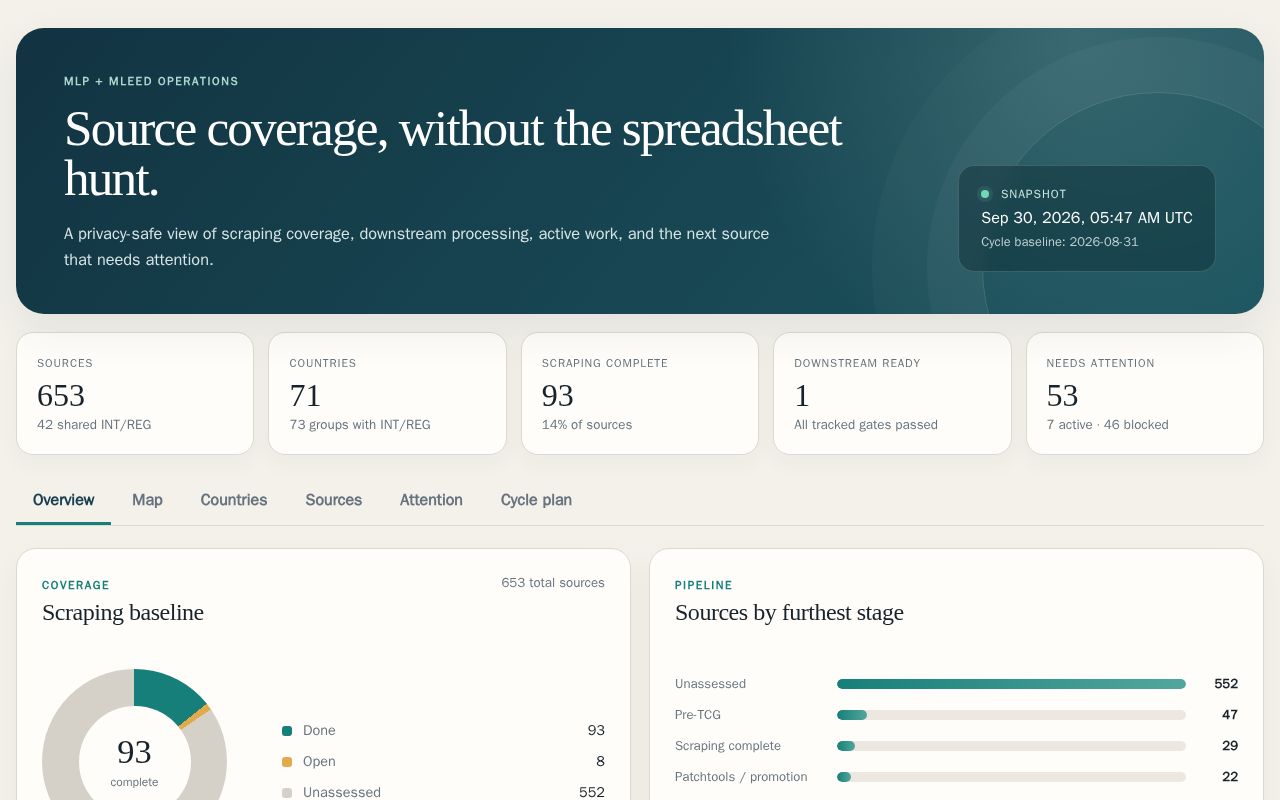Click the PIPELINE section label
The width and height of the screenshot is (1280, 800).
tap(704, 586)
